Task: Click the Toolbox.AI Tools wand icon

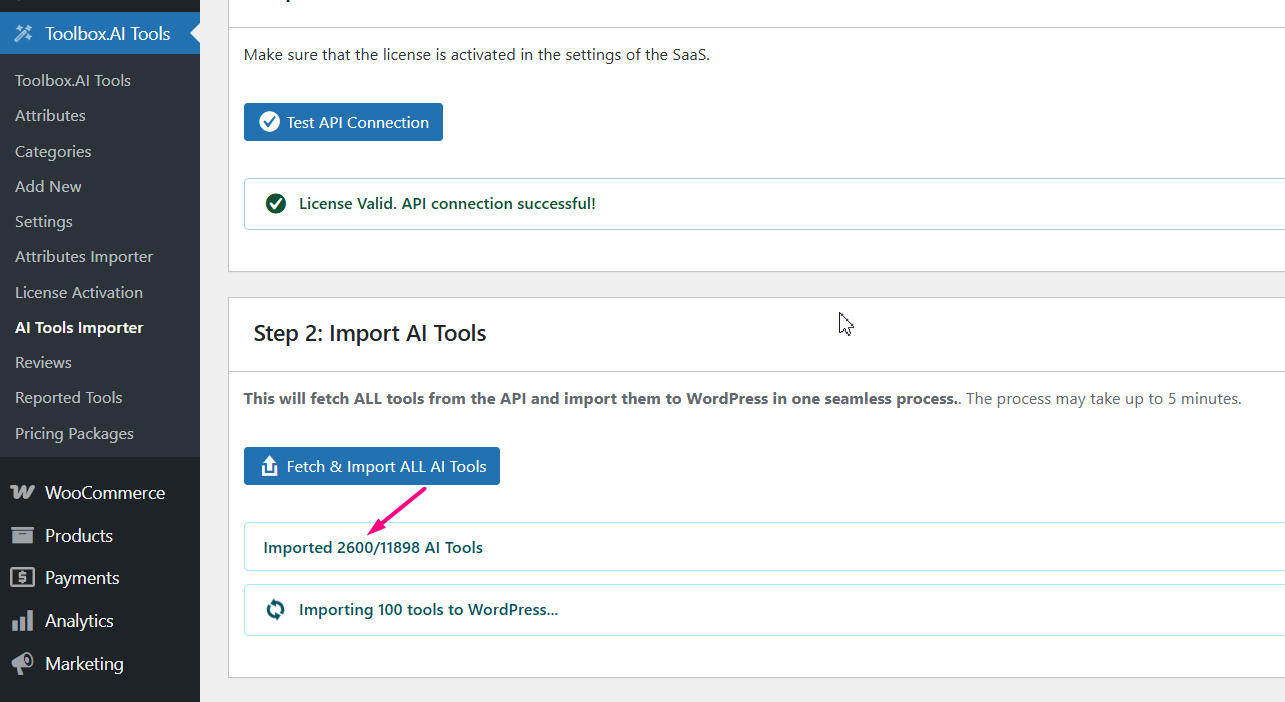Action: (x=22, y=33)
